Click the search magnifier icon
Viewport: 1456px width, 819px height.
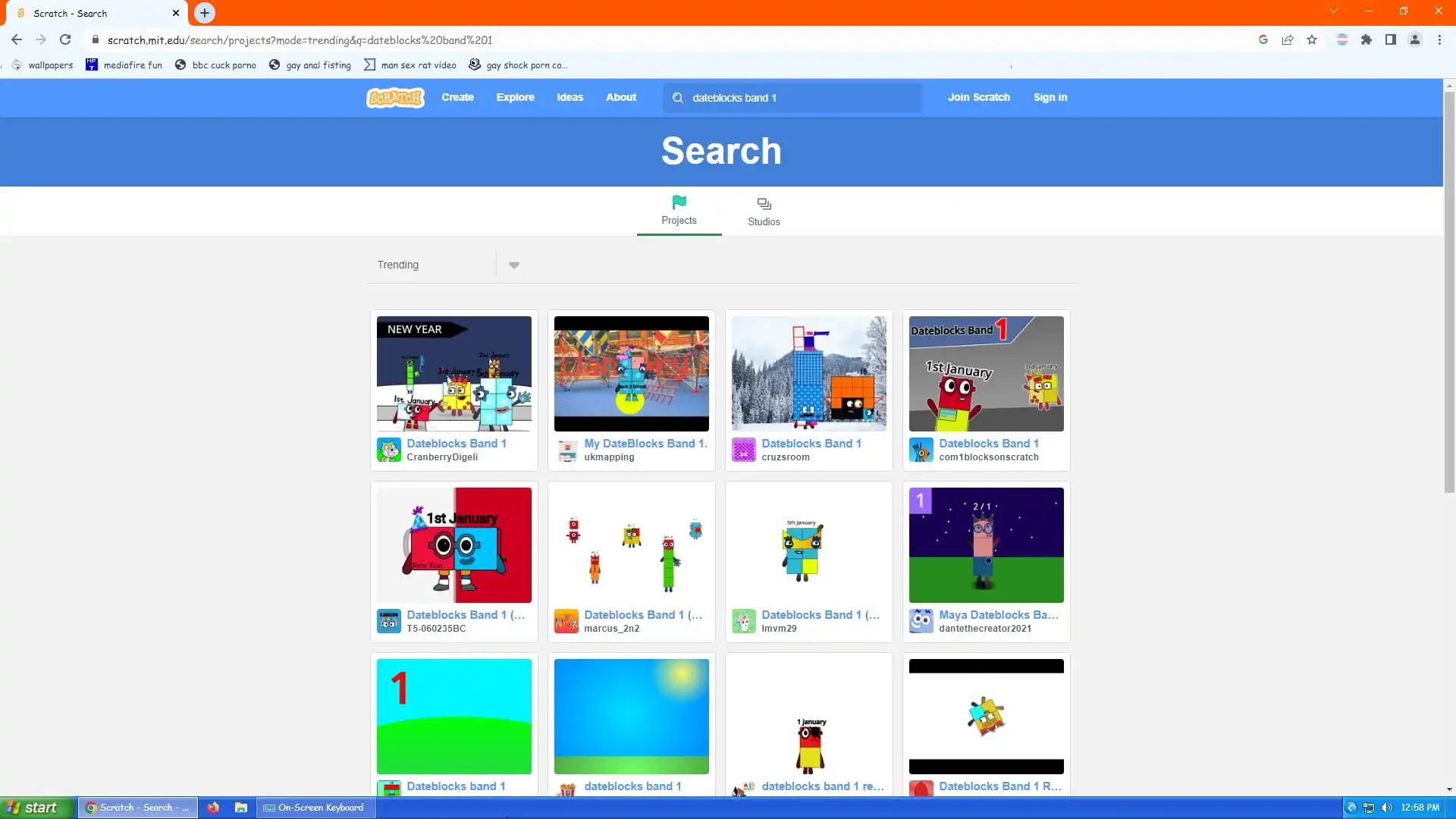678,98
